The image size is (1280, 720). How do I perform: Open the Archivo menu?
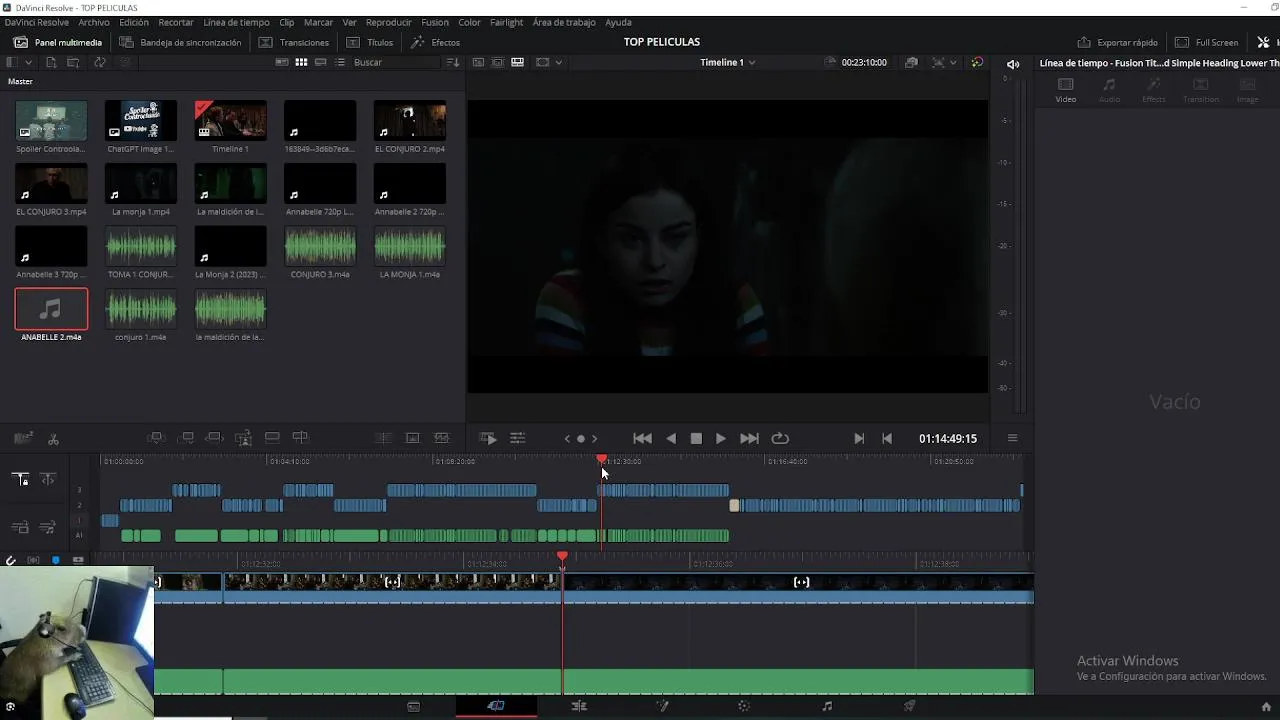coord(94,22)
